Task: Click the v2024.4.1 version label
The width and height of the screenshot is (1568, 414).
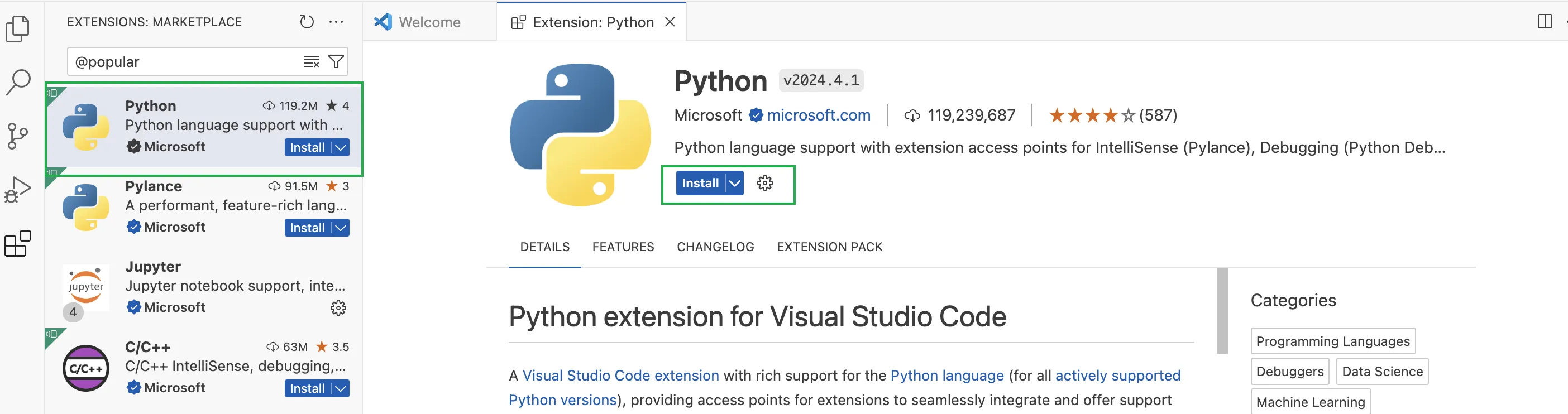Action: point(820,80)
